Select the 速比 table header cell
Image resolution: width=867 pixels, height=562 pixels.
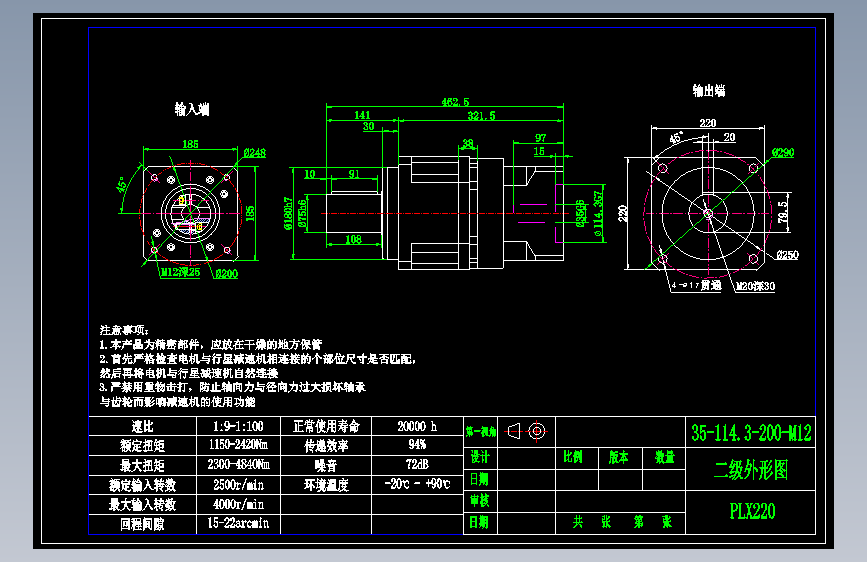(142, 426)
